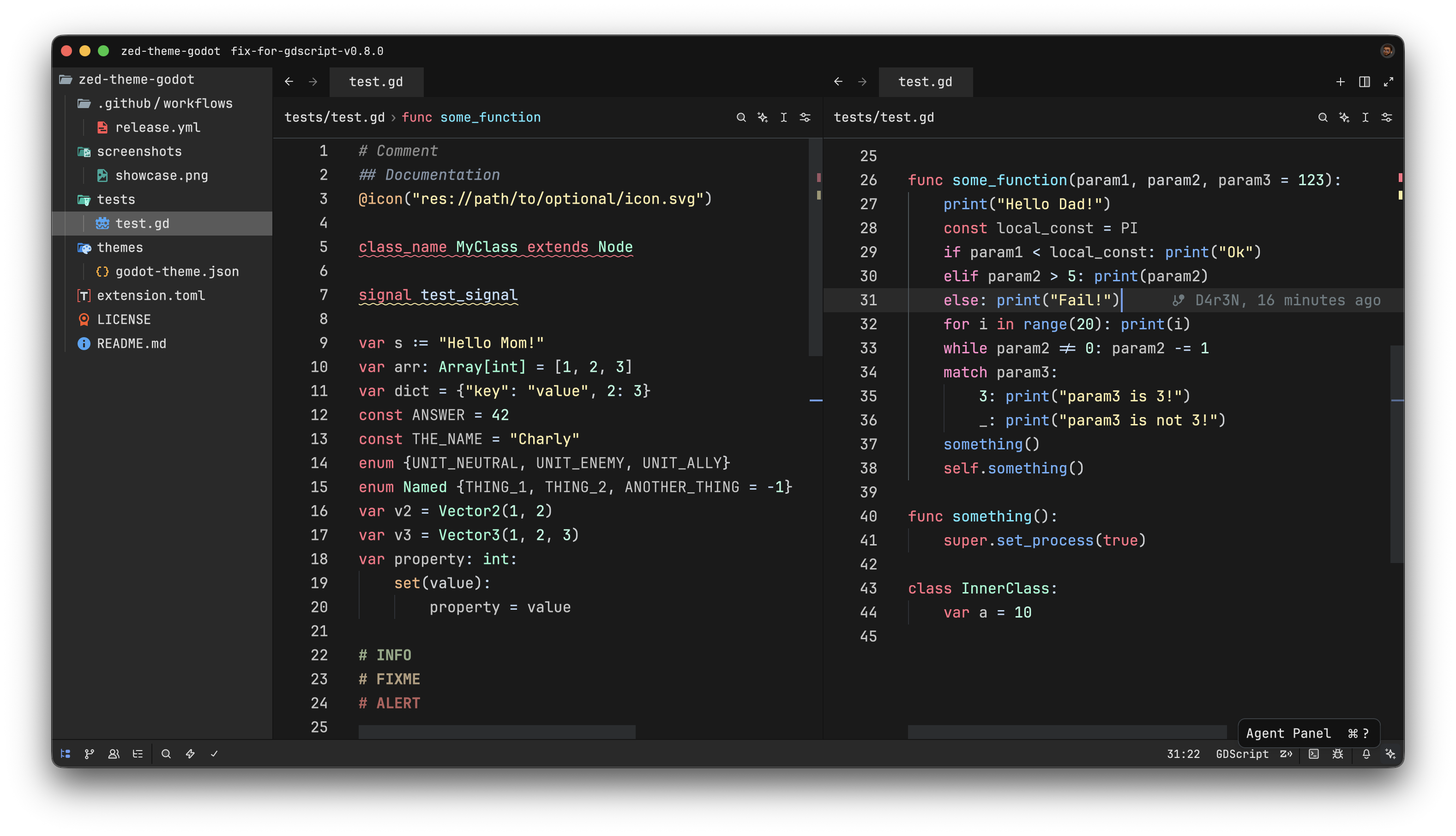Image resolution: width=1456 pixels, height=836 pixels.
Task: Toggle the terminal panel
Action: 1313,754
